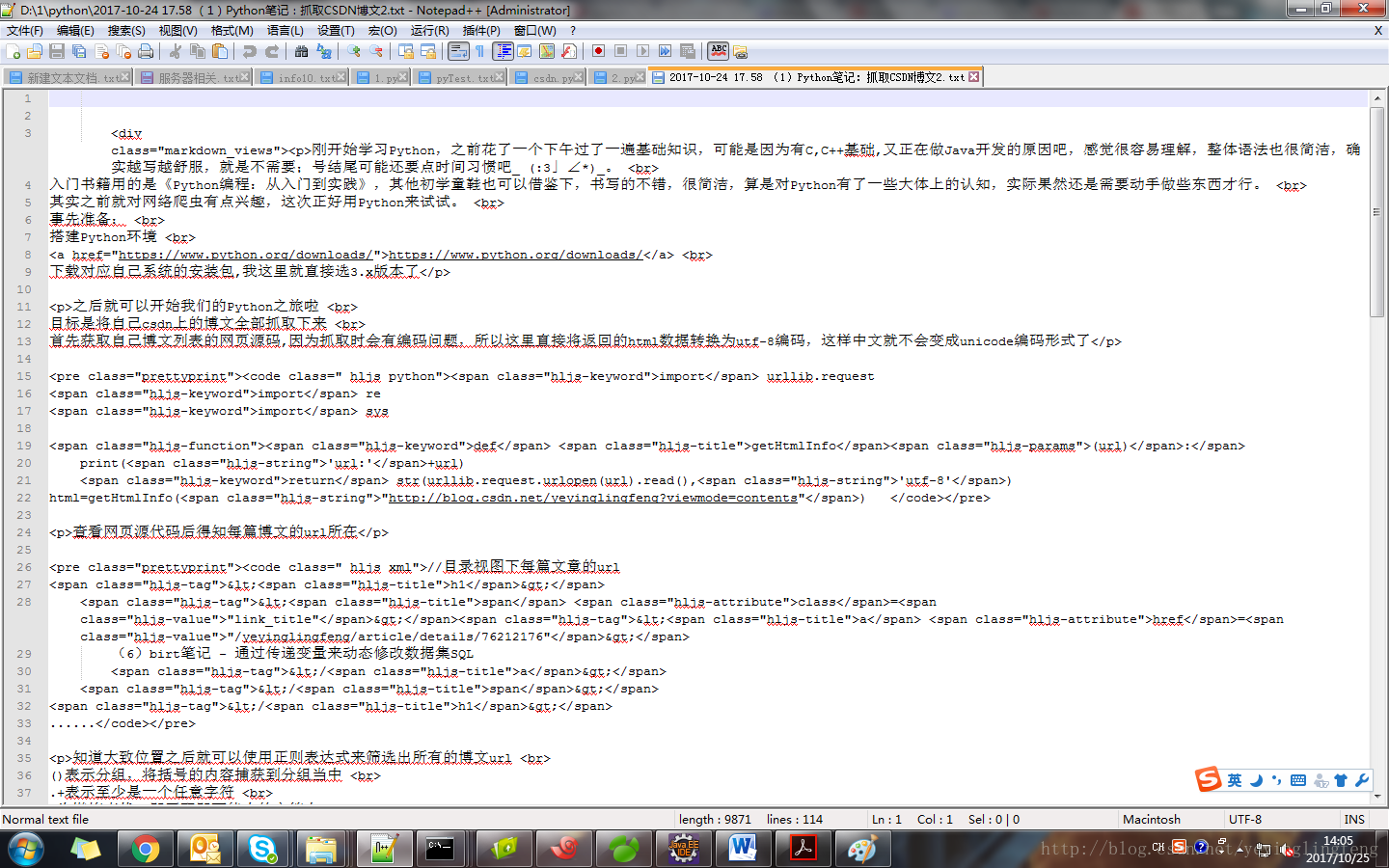Play back recorded macro

pos(642,51)
